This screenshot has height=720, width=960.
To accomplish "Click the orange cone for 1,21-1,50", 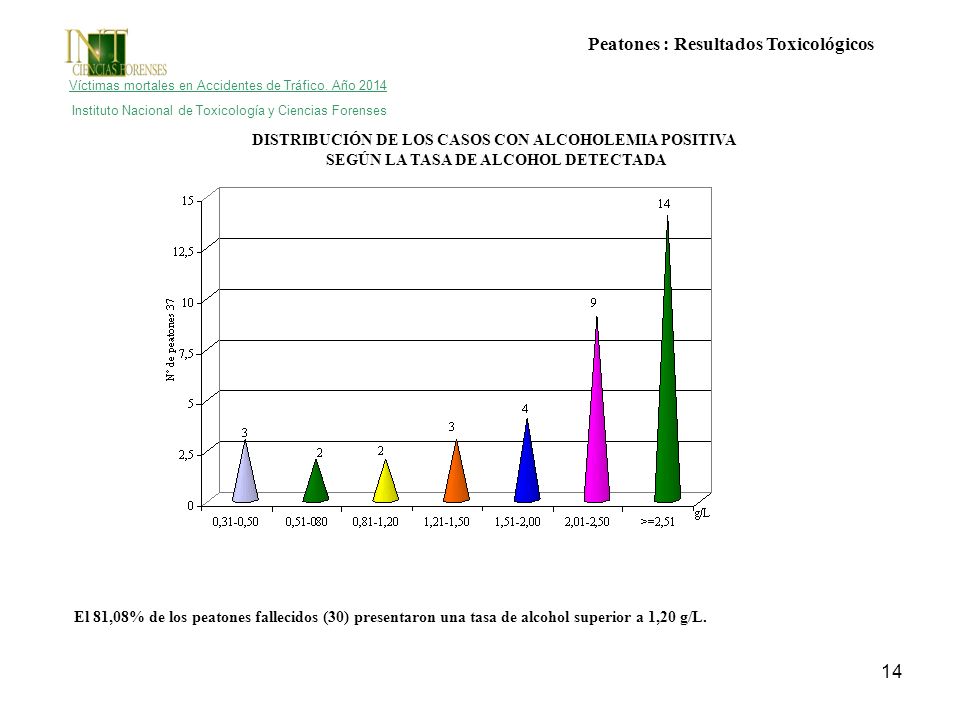I will [x=456, y=471].
